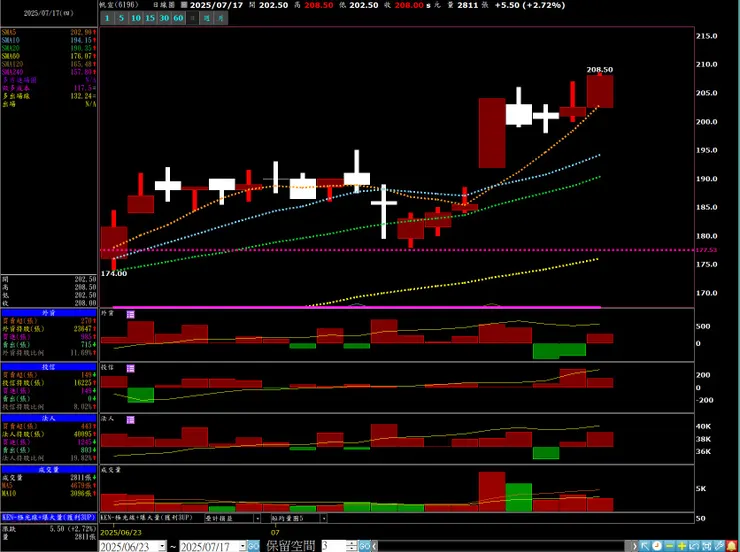Switch to the 5-minute timeframe

click(x=121, y=18)
